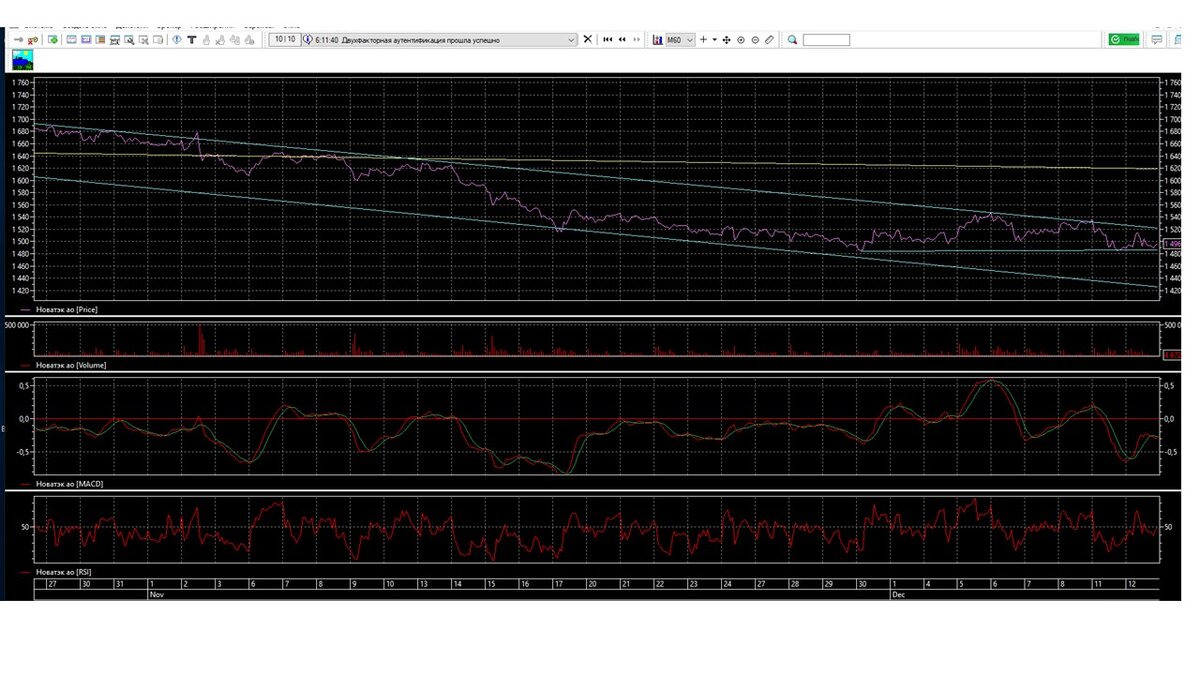Click the 'Новатэк ао [Volume]' legend label
The height and width of the screenshot is (675, 1200).
71,365
